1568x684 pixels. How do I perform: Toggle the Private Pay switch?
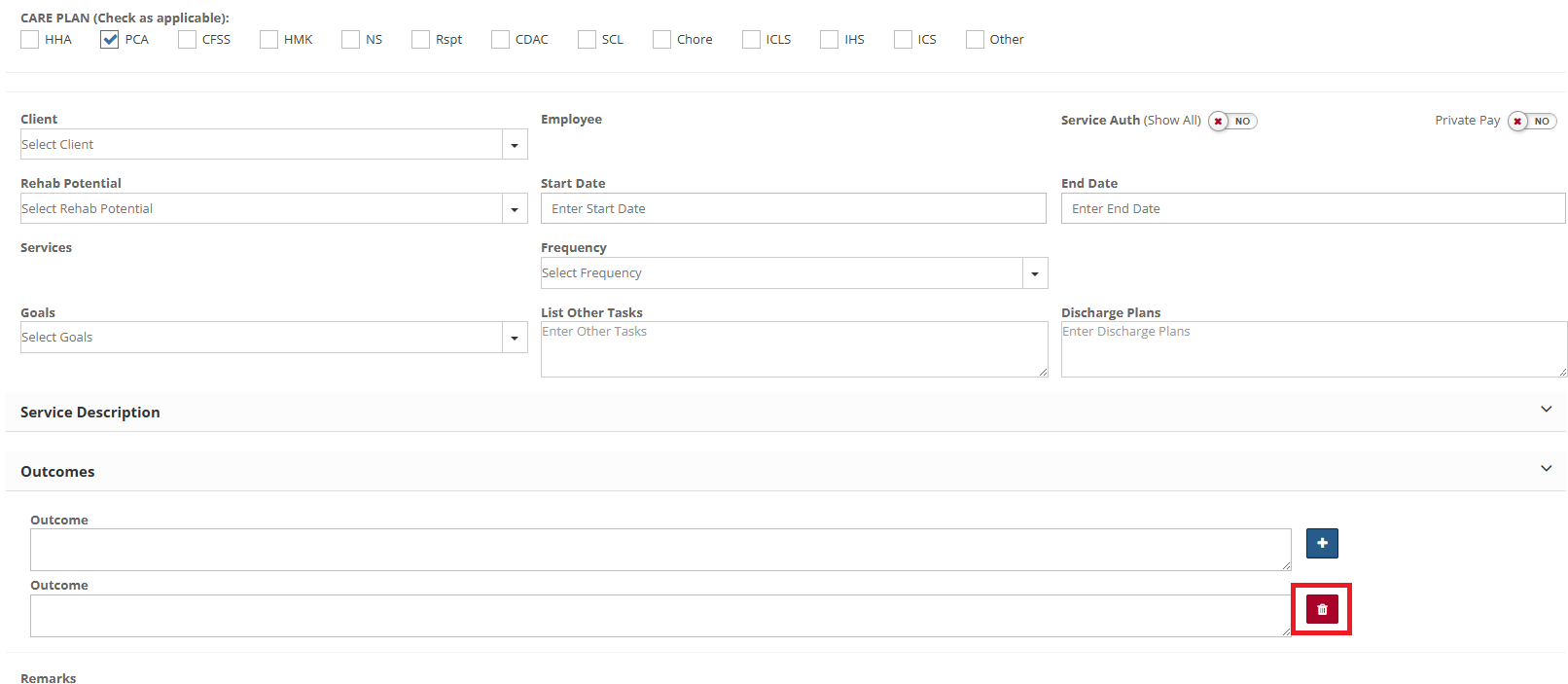tap(1532, 122)
